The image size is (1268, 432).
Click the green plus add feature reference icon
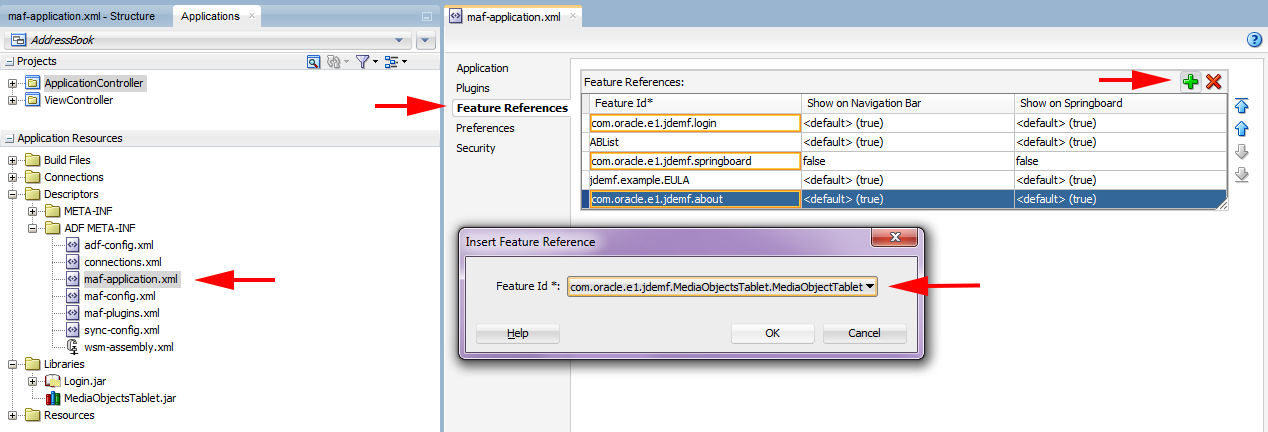[1190, 82]
